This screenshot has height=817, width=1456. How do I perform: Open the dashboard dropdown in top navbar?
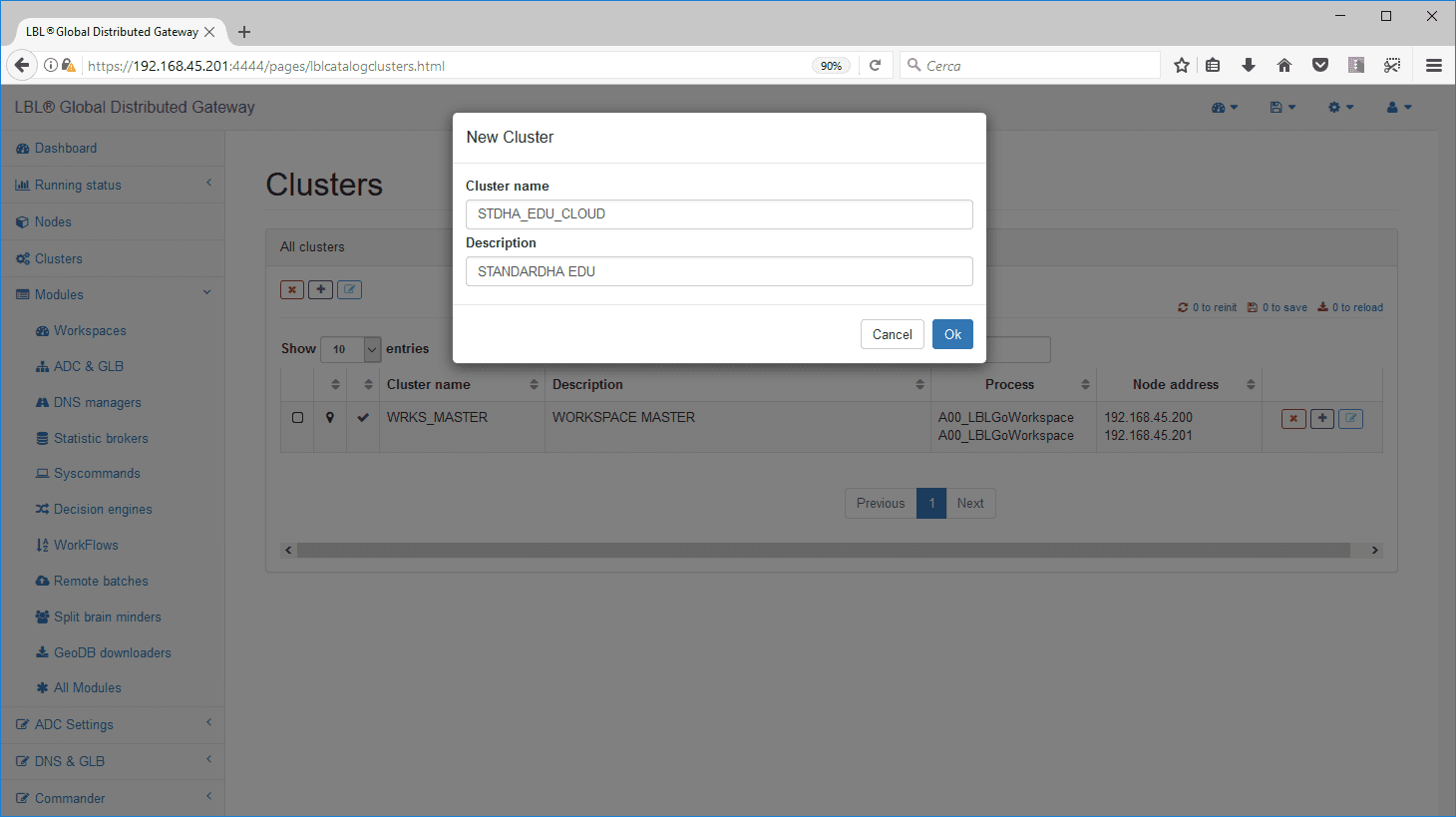(x=1225, y=107)
